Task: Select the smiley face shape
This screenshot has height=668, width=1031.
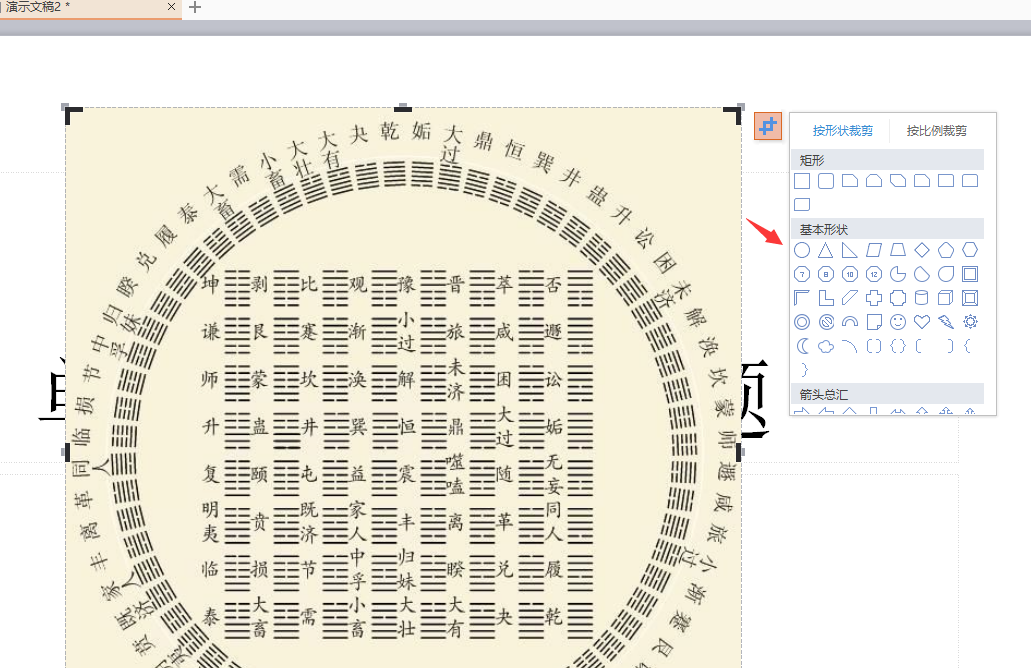Action: click(898, 322)
